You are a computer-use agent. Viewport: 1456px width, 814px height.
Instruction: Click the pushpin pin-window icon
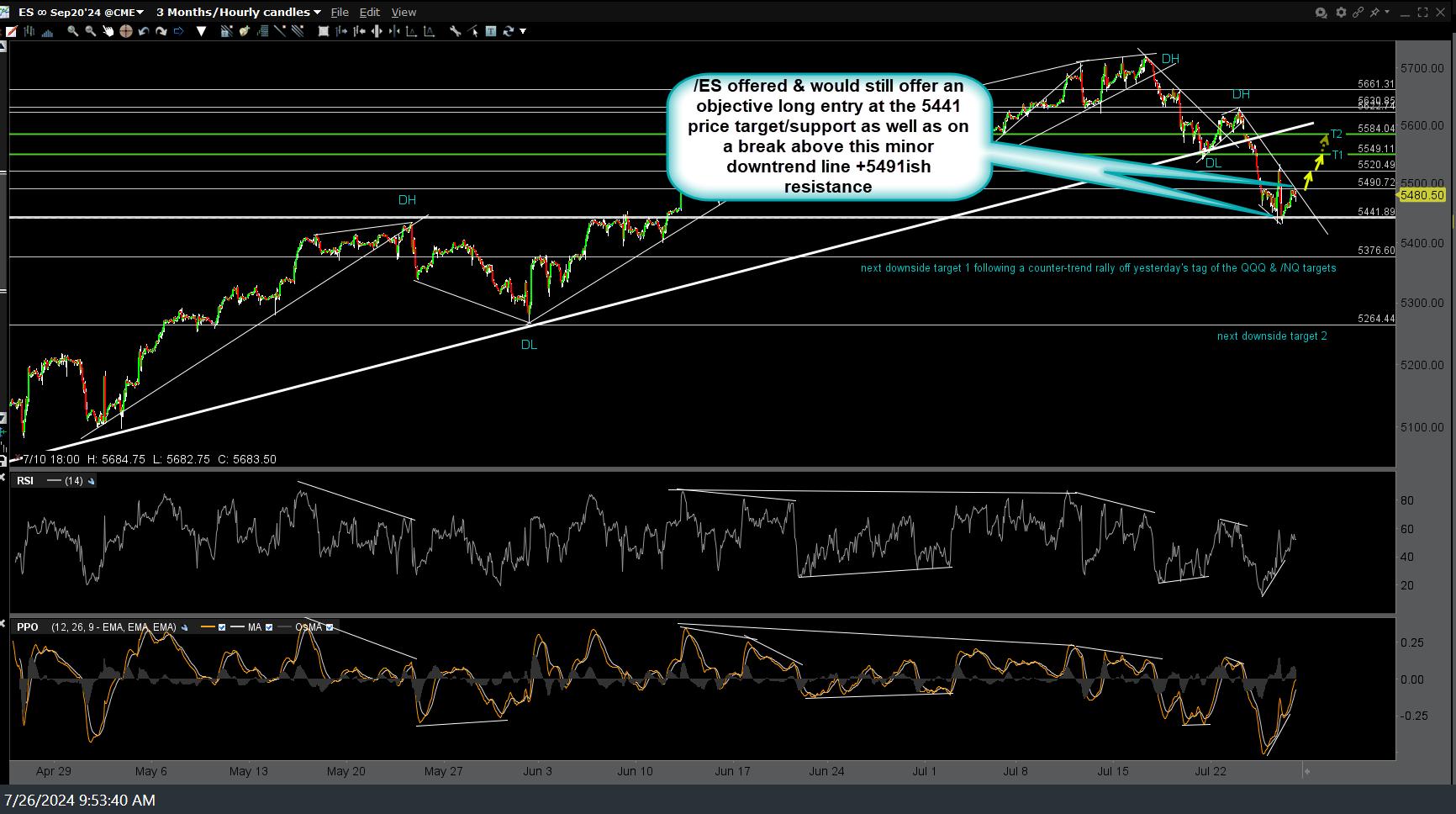pyautogui.click(x=1375, y=12)
